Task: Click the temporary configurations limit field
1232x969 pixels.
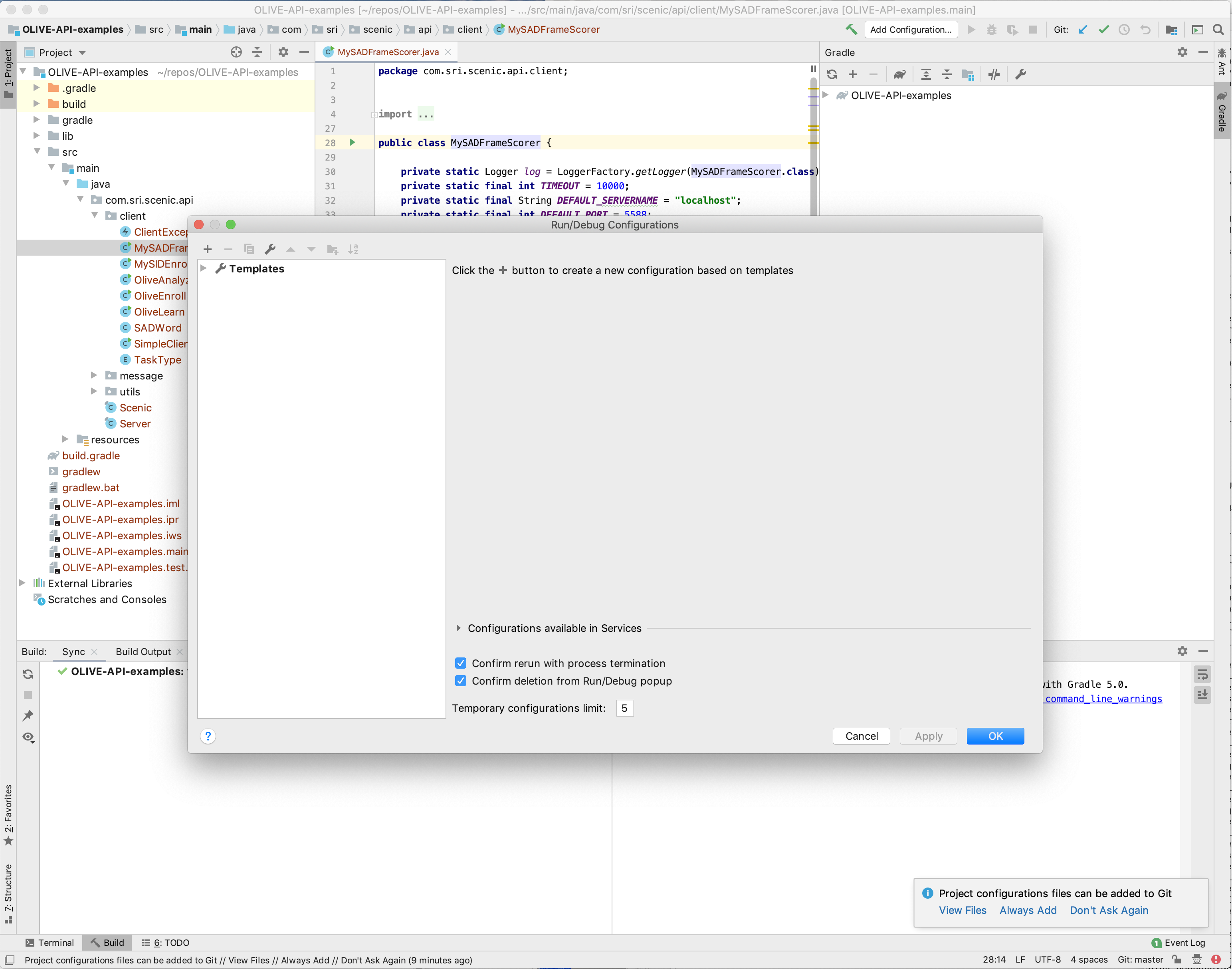Action: click(624, 707)
